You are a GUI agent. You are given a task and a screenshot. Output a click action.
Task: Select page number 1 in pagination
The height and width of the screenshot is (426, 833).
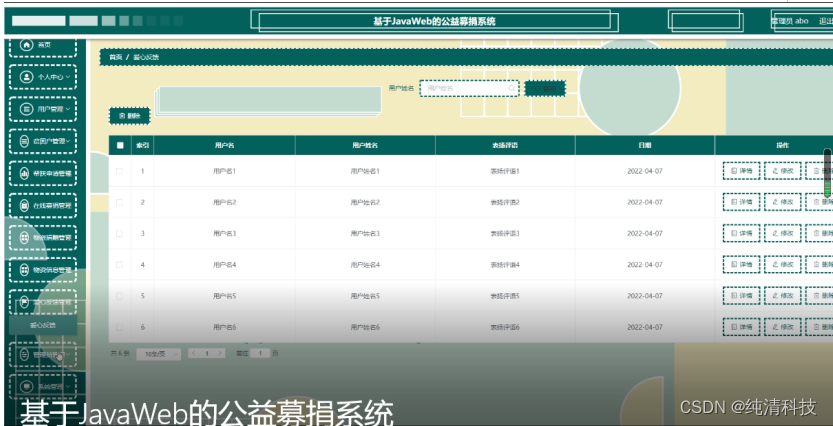(x=207, y=353)
